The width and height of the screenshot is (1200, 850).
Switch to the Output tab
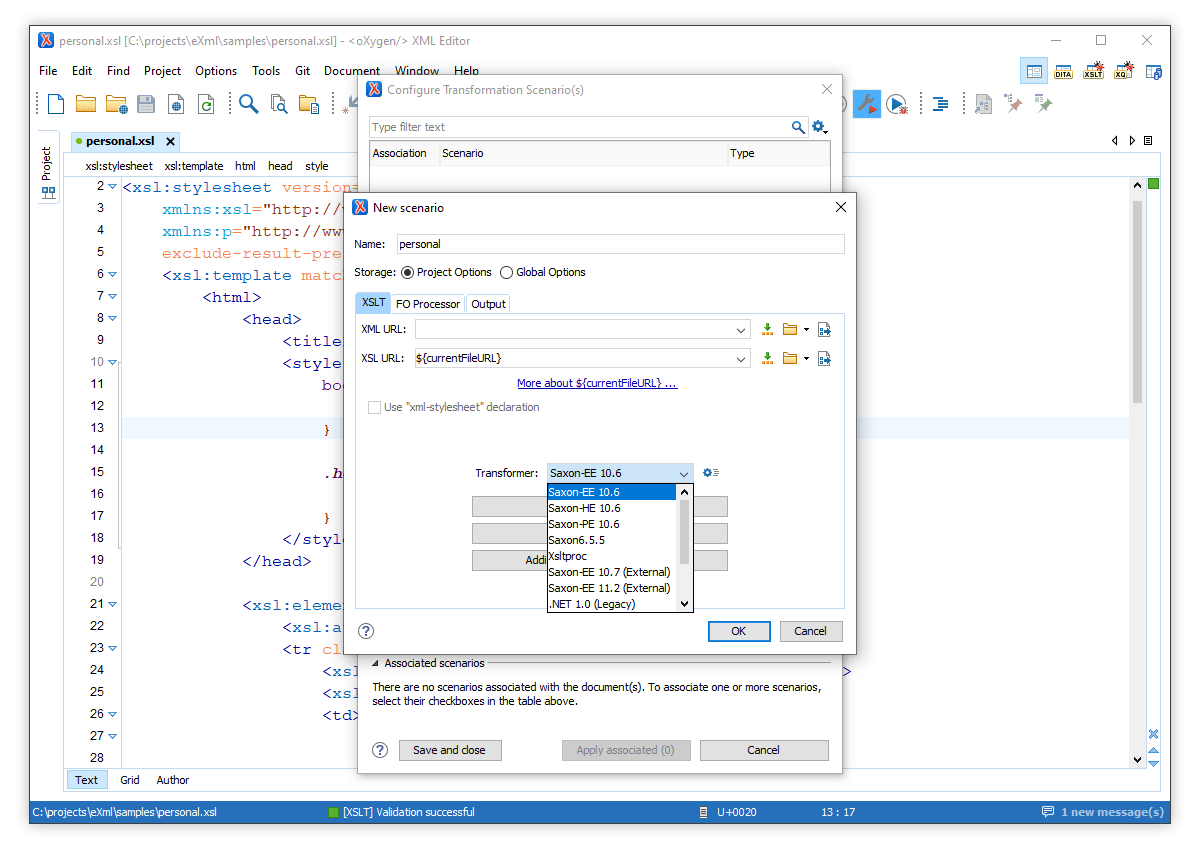[488, 304]
